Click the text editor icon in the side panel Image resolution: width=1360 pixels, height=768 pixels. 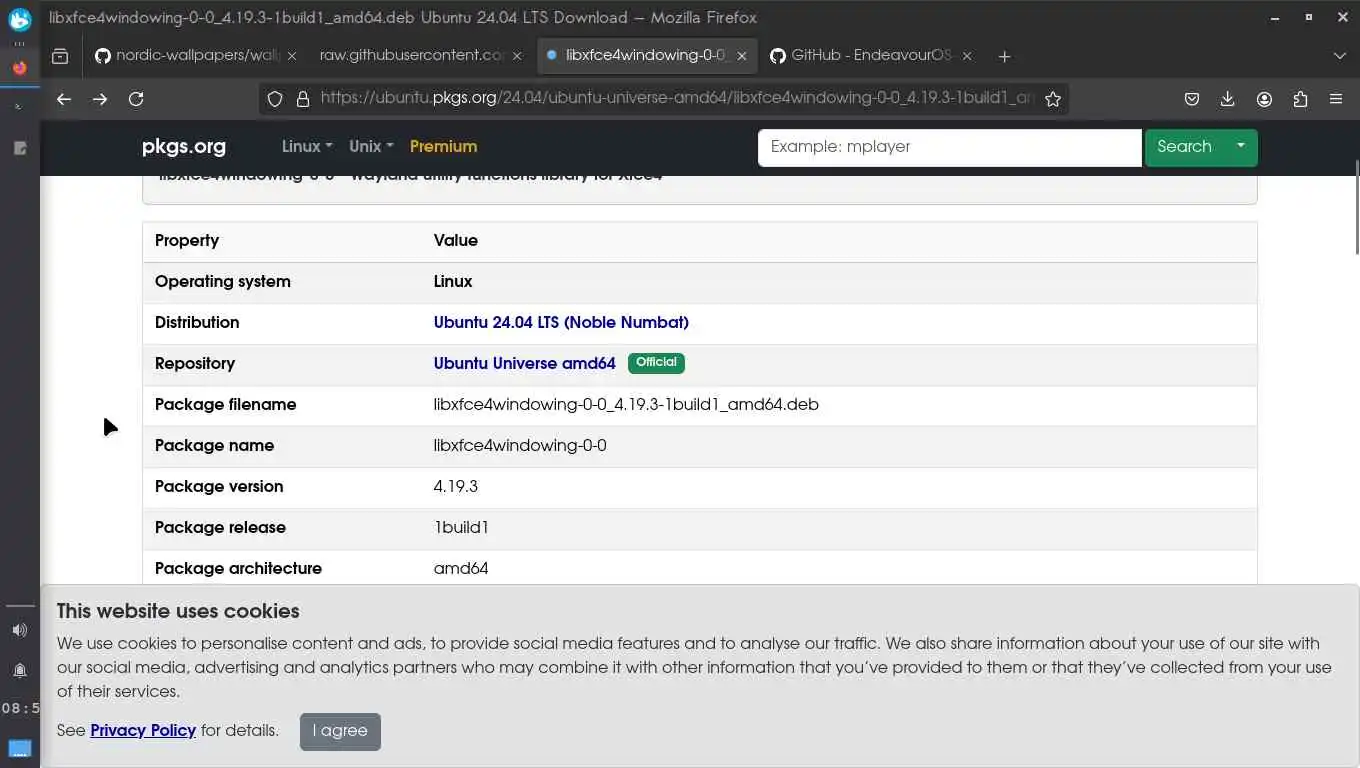coord(19,148)
